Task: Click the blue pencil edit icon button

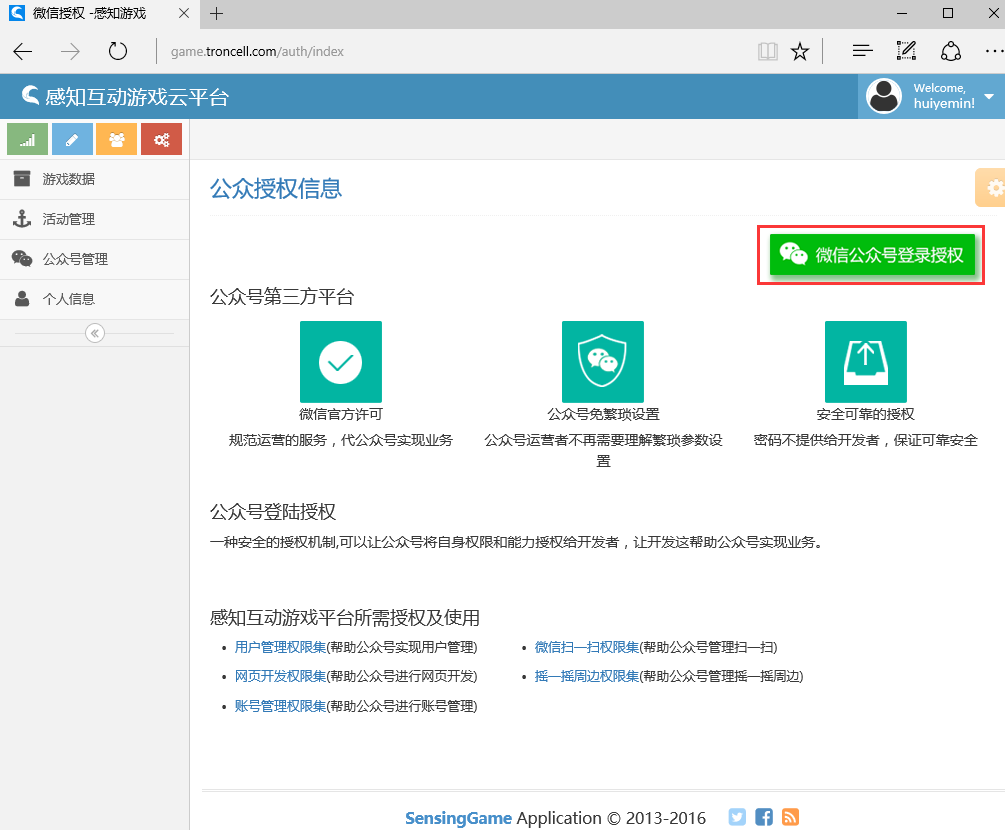Action: click(x=72, y=139)
